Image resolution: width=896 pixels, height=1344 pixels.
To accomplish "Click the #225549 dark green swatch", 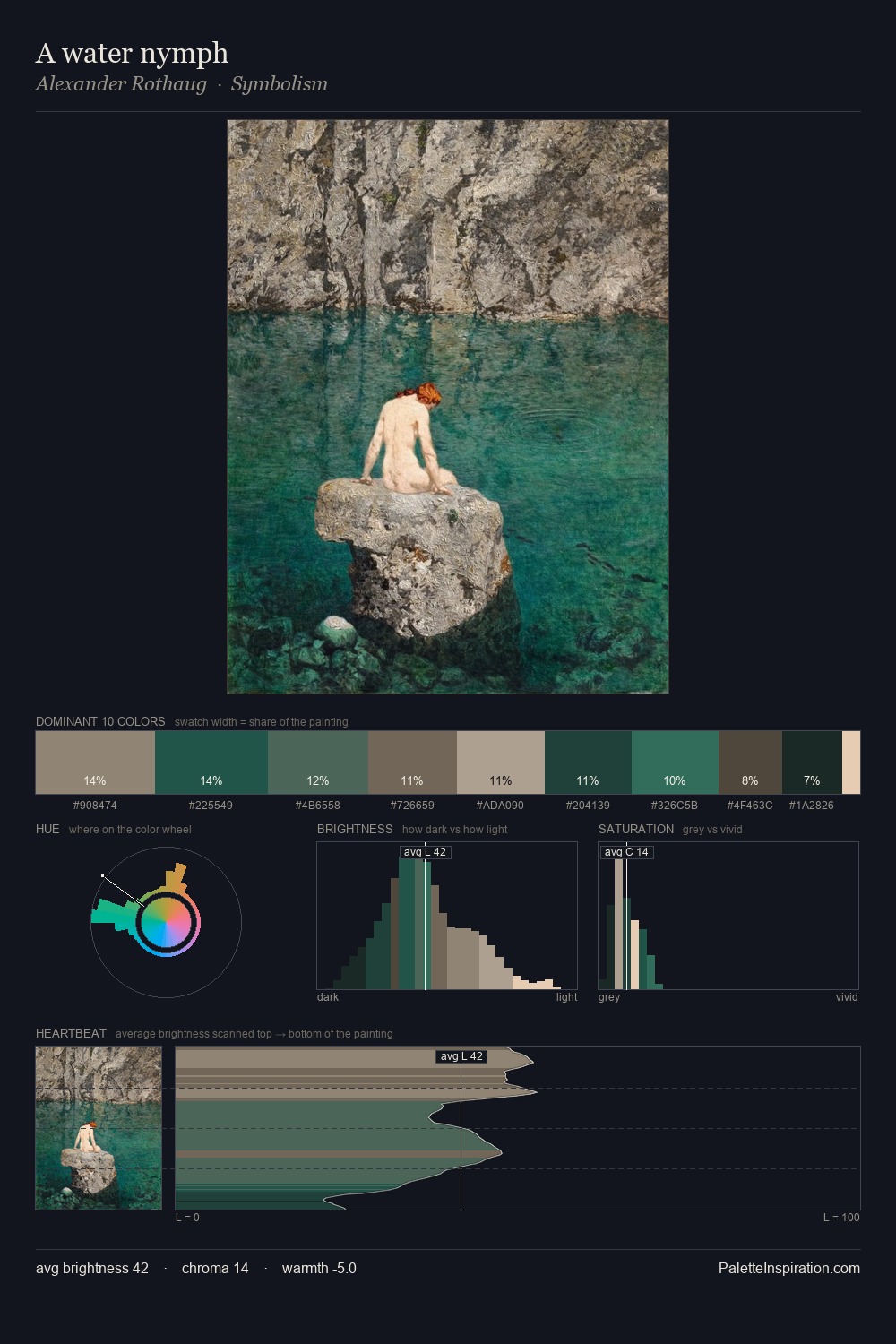I will pos(211,762).
